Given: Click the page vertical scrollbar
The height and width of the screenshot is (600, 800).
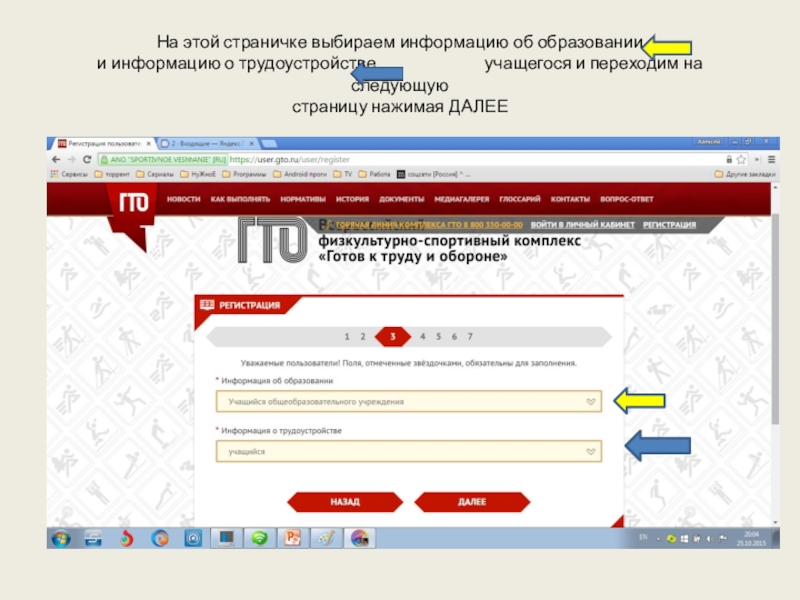Looking at the screenshot, I should [776, 319].
